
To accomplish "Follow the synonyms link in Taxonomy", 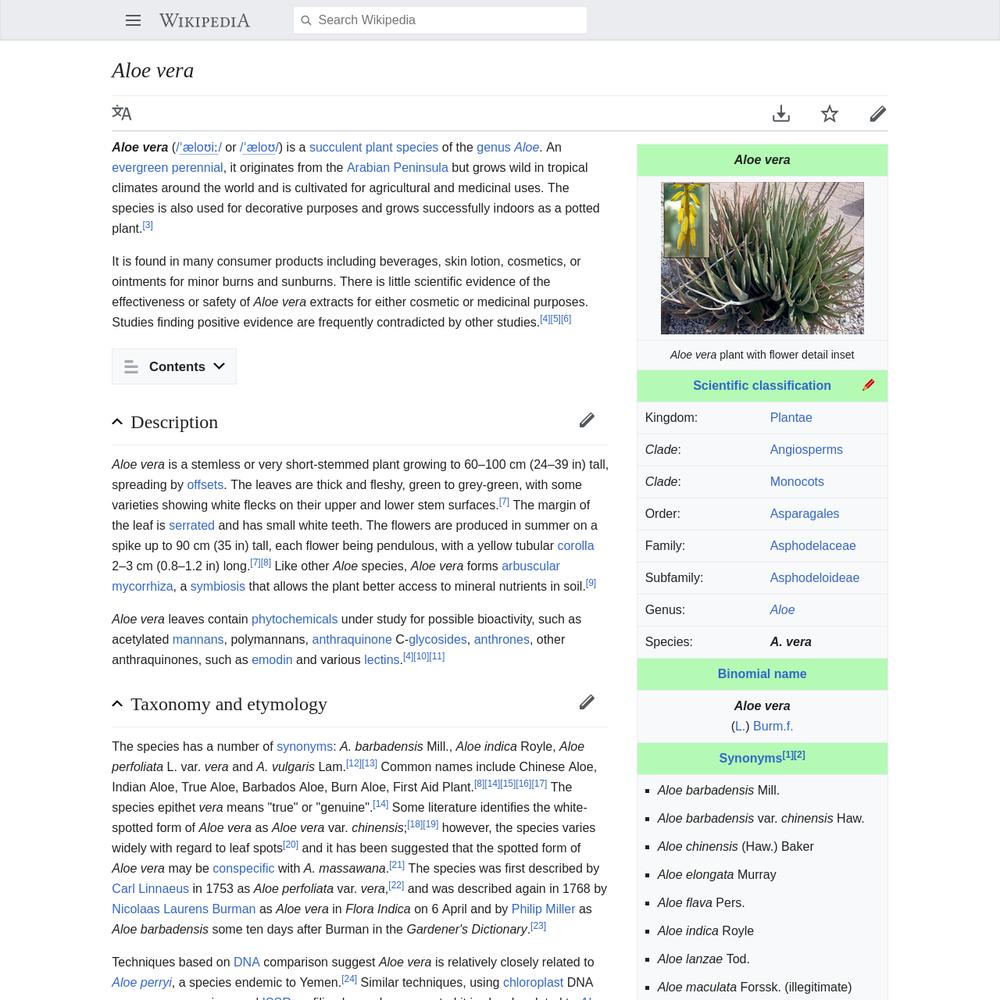I will [304, 747].
